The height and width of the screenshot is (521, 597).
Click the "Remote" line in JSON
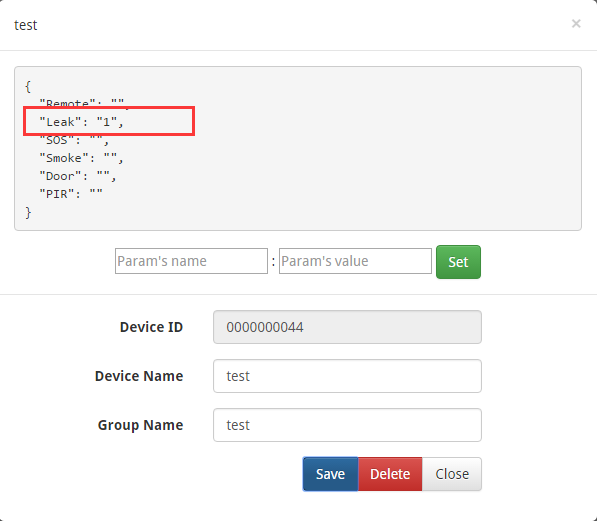tap(85, 104)
